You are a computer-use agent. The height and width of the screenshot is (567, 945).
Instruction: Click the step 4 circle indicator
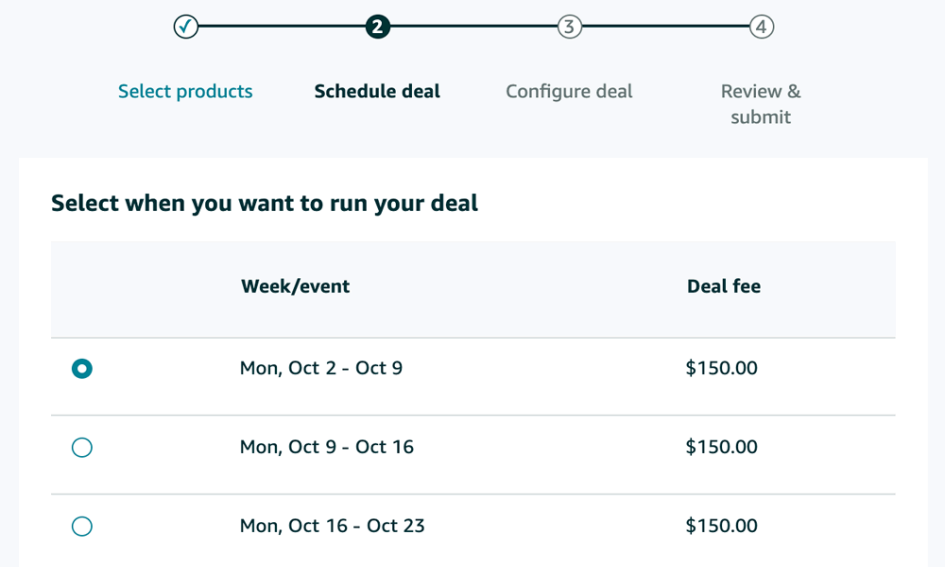[x=761, y=27]
